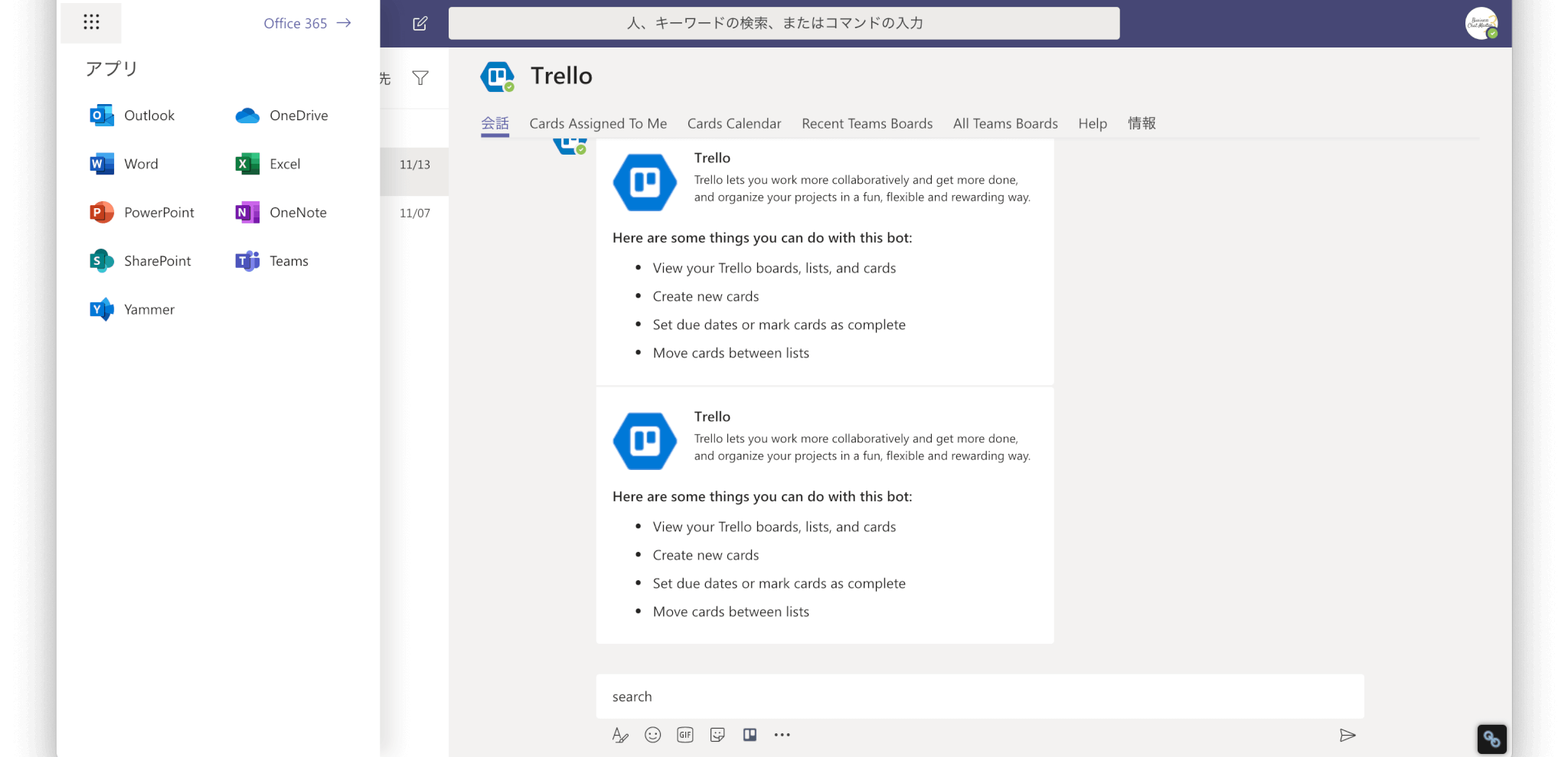Click the filter funnel icon

[x=420, y=78]
